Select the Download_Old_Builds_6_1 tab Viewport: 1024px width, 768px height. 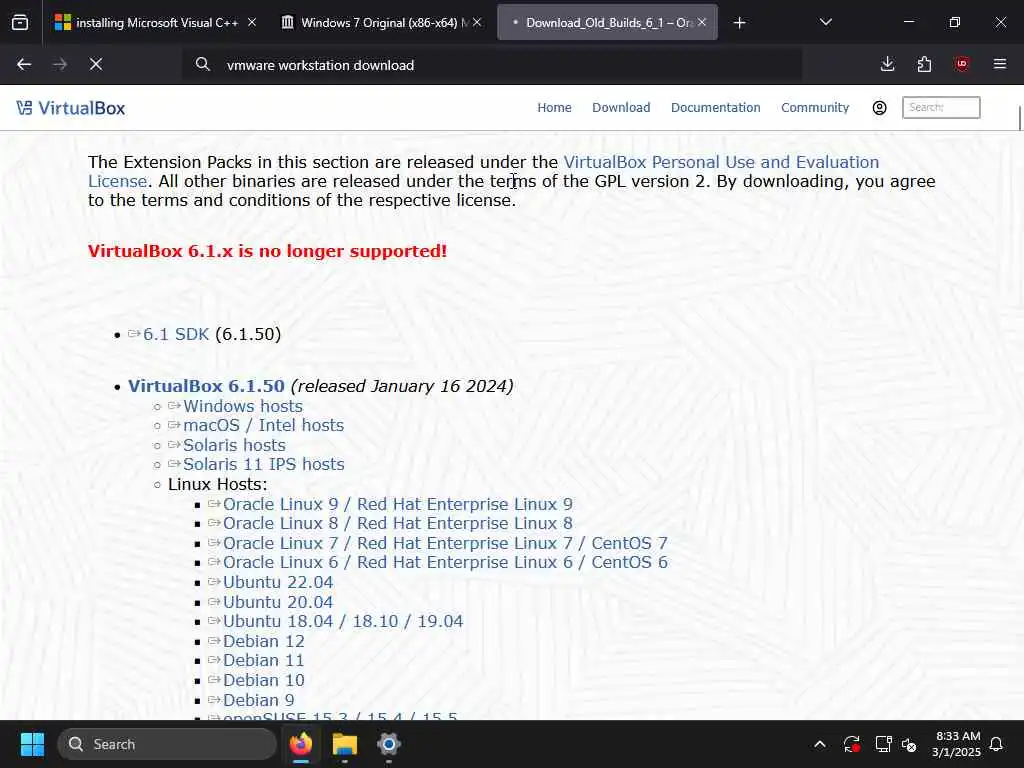[x=607, y=23]
